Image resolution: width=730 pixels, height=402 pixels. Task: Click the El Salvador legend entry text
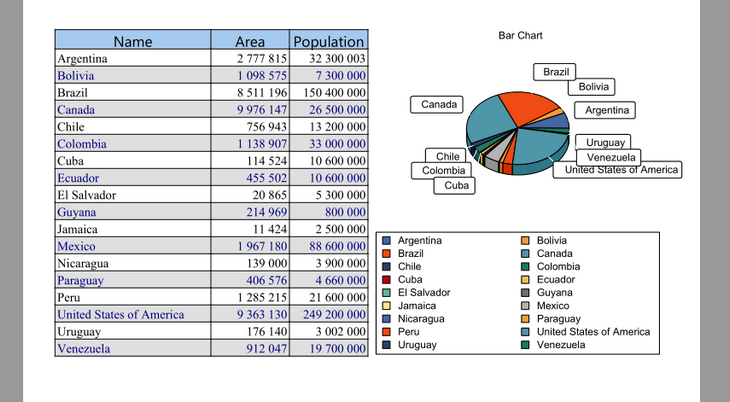pyautogui.click(x=424, y=293)
